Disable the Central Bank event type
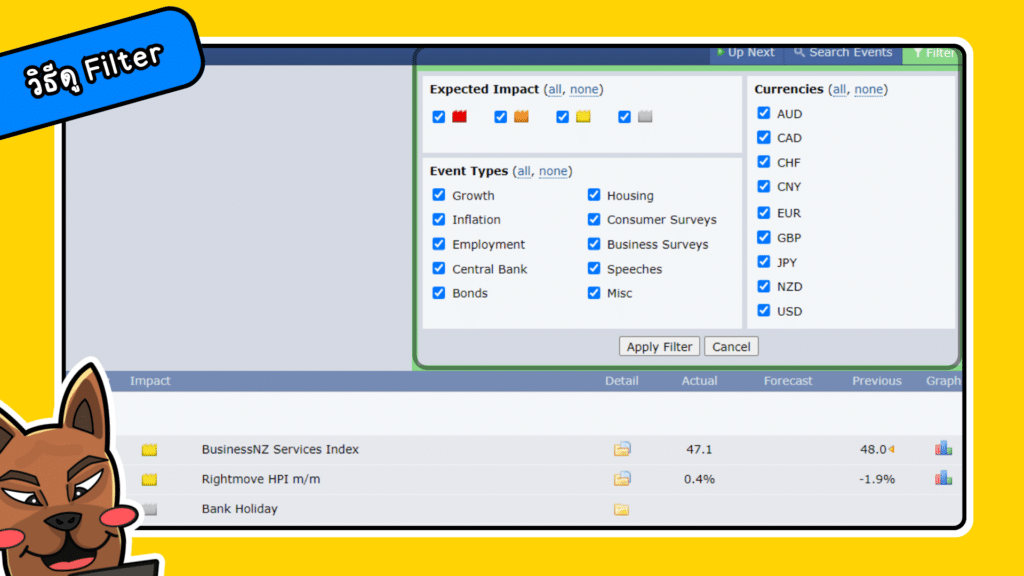The height and width of the screenshot is (576, 1024). 439,269
